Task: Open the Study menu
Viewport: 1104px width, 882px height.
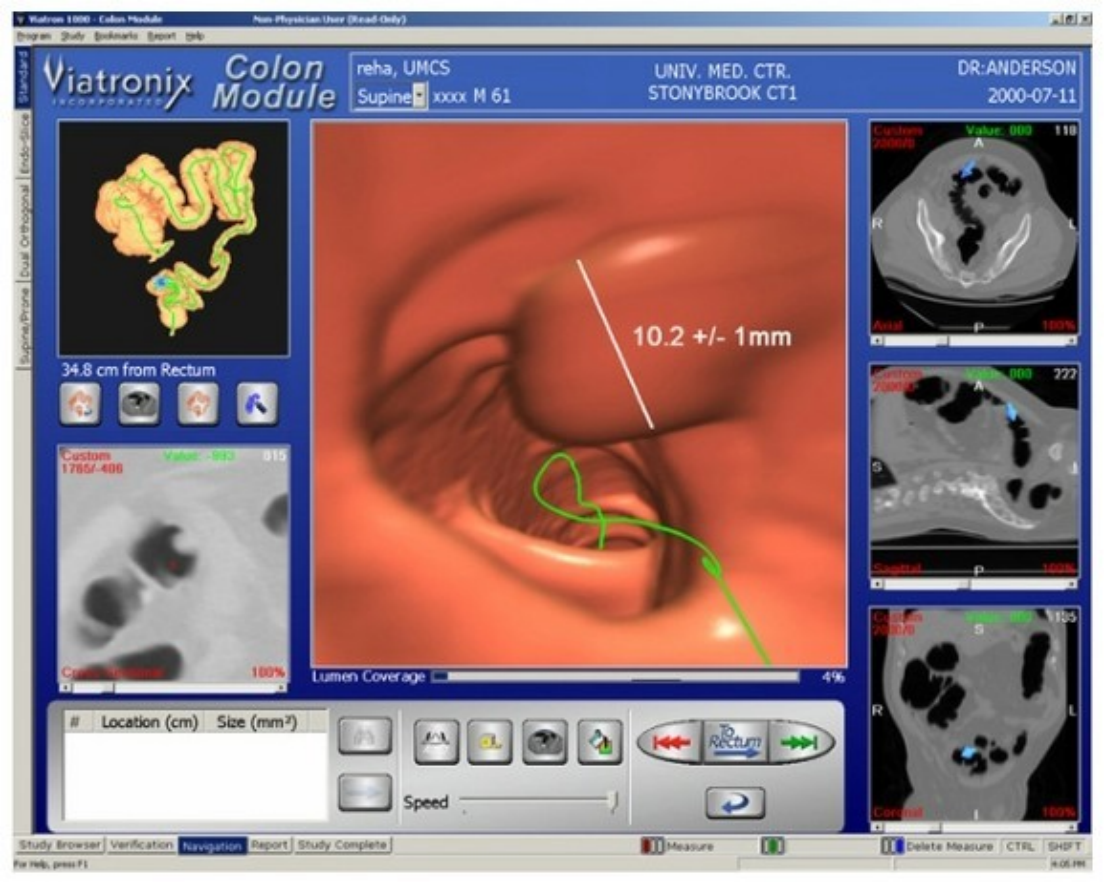Action: 73,36
